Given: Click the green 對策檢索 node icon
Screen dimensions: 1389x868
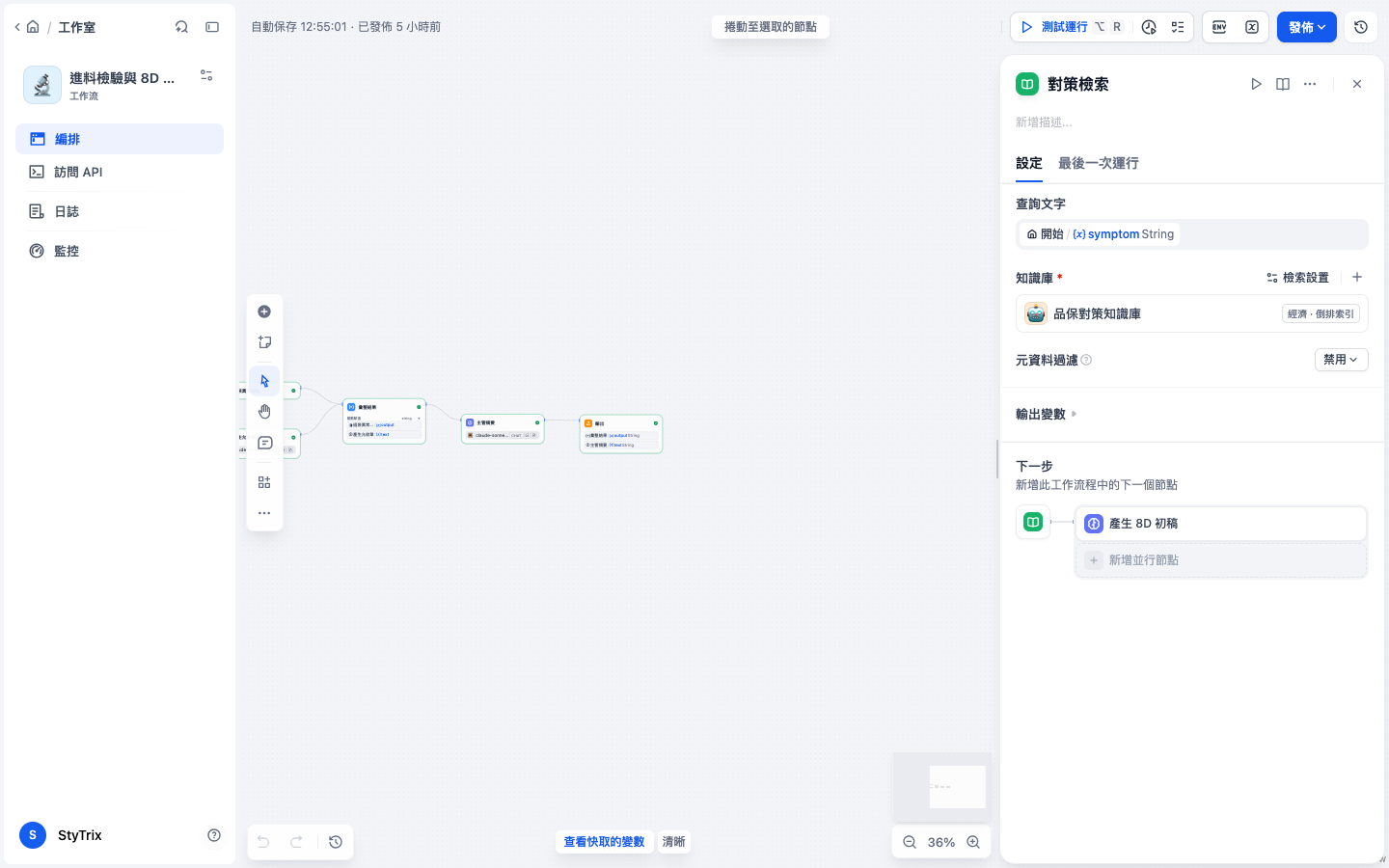Looking at the screenshot, I should point(1027,84).
